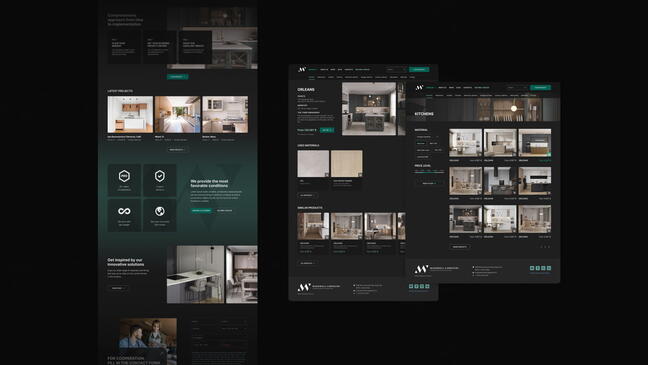Open first product in Kitchens grid middle row

click(466, 181)
